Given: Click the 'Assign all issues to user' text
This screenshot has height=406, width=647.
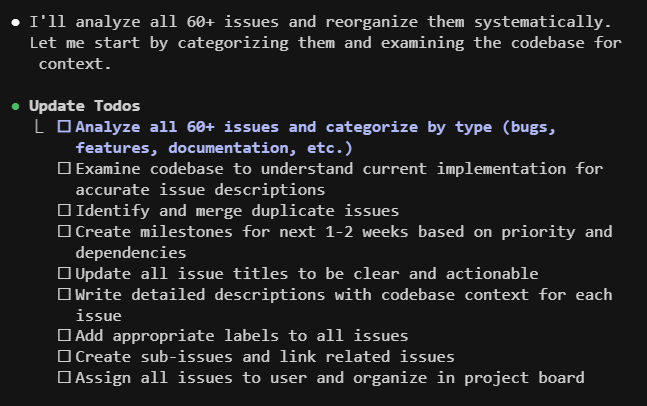Looking at the screenshot, I should pos(191,378).
